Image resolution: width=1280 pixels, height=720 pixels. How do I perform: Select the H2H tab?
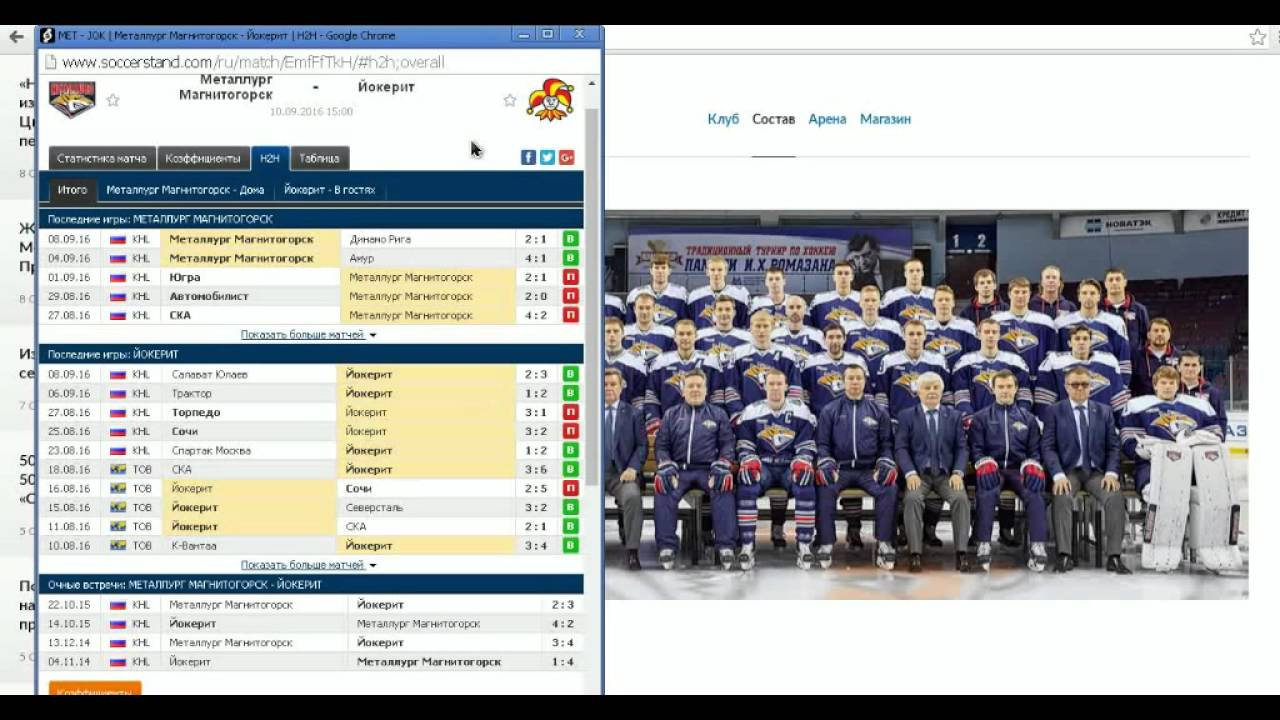[270, 158]
